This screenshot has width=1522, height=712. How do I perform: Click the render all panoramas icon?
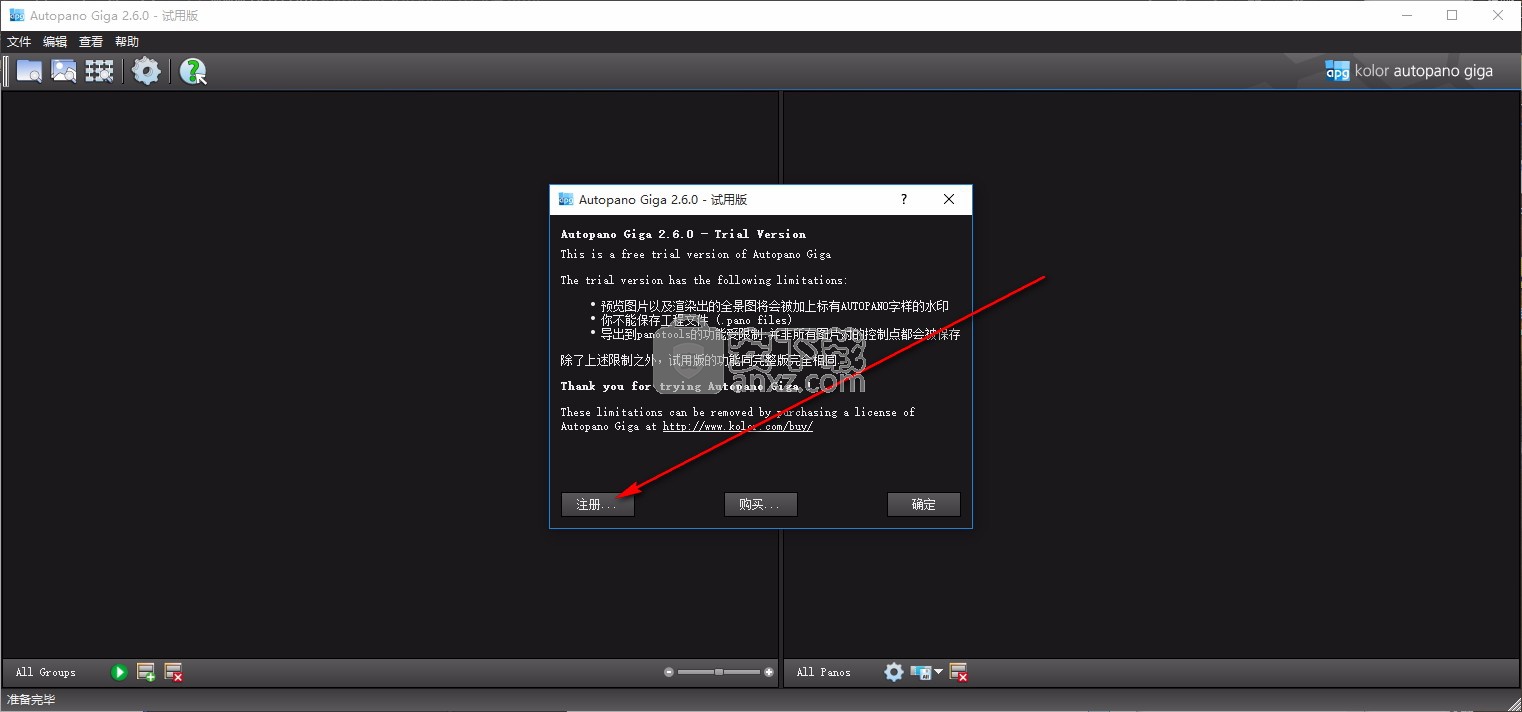921,672
